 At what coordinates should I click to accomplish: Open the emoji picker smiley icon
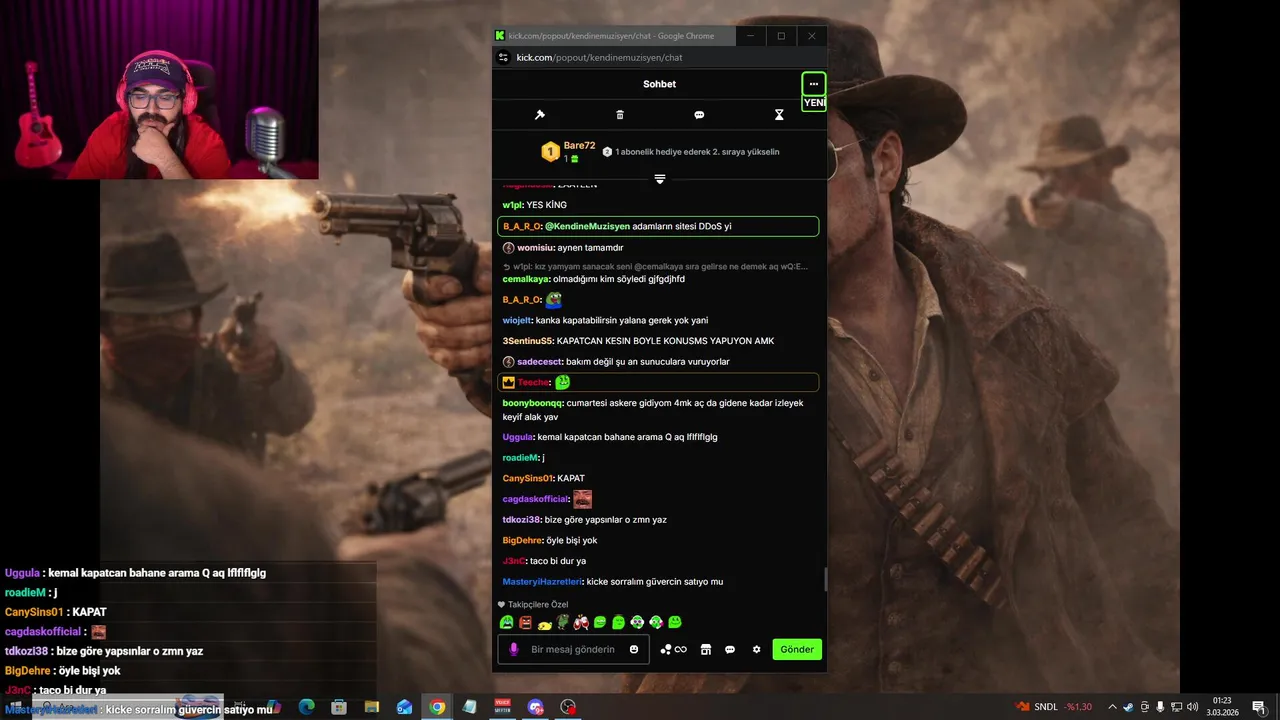pyautogui.click(x=634, y=649)
